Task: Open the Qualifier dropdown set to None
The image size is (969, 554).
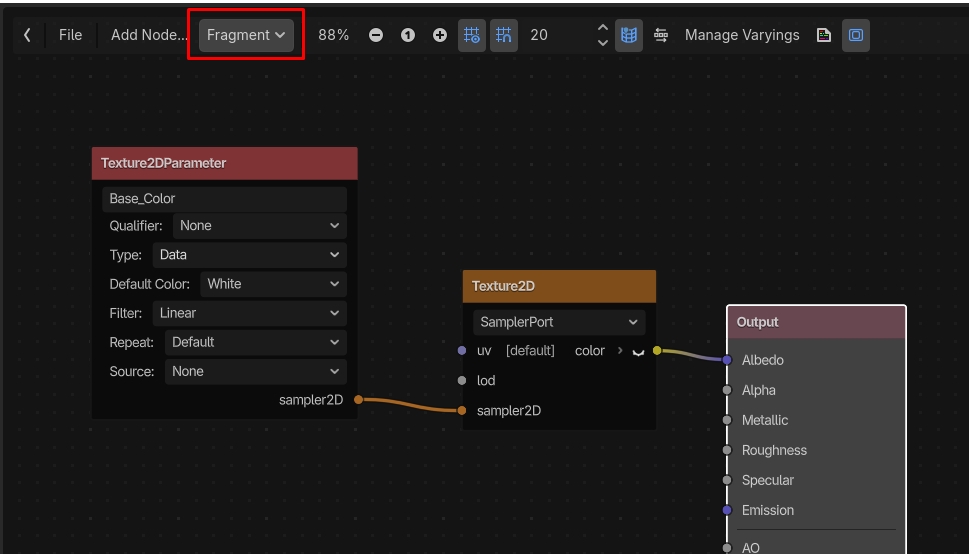Action: pyautogui.click(x=260, y=226)
